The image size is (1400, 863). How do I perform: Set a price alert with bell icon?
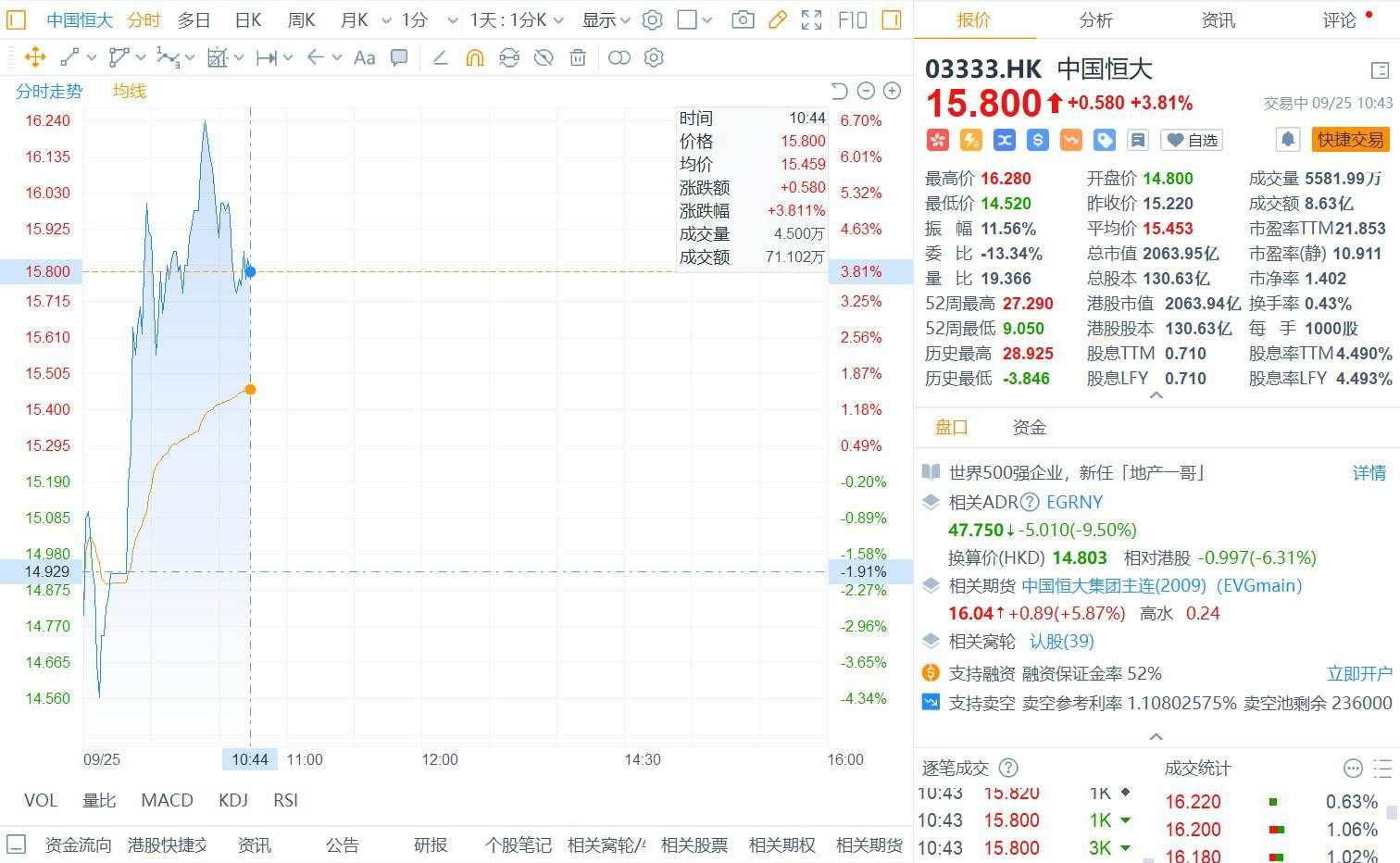(x=1287, y=140)
